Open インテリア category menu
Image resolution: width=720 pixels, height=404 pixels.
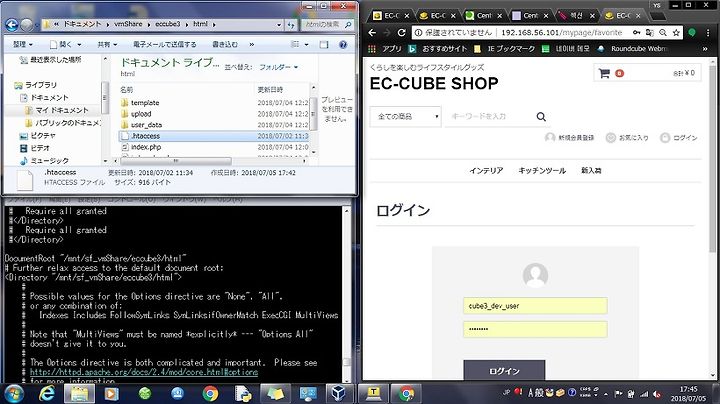[x=486, y=170]
